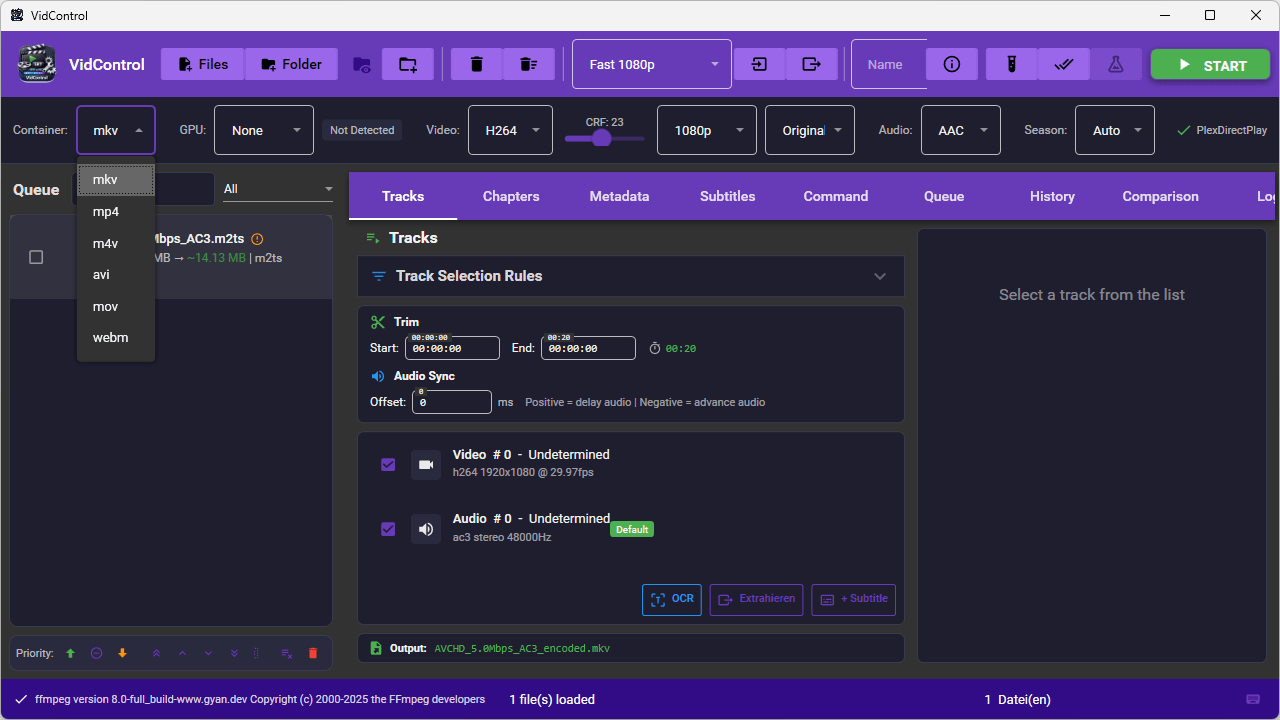Image resolution: width=1280 pixels, height=720 pixels.
Task: Open the Metadata tab
Action: [x=619, y=196]
